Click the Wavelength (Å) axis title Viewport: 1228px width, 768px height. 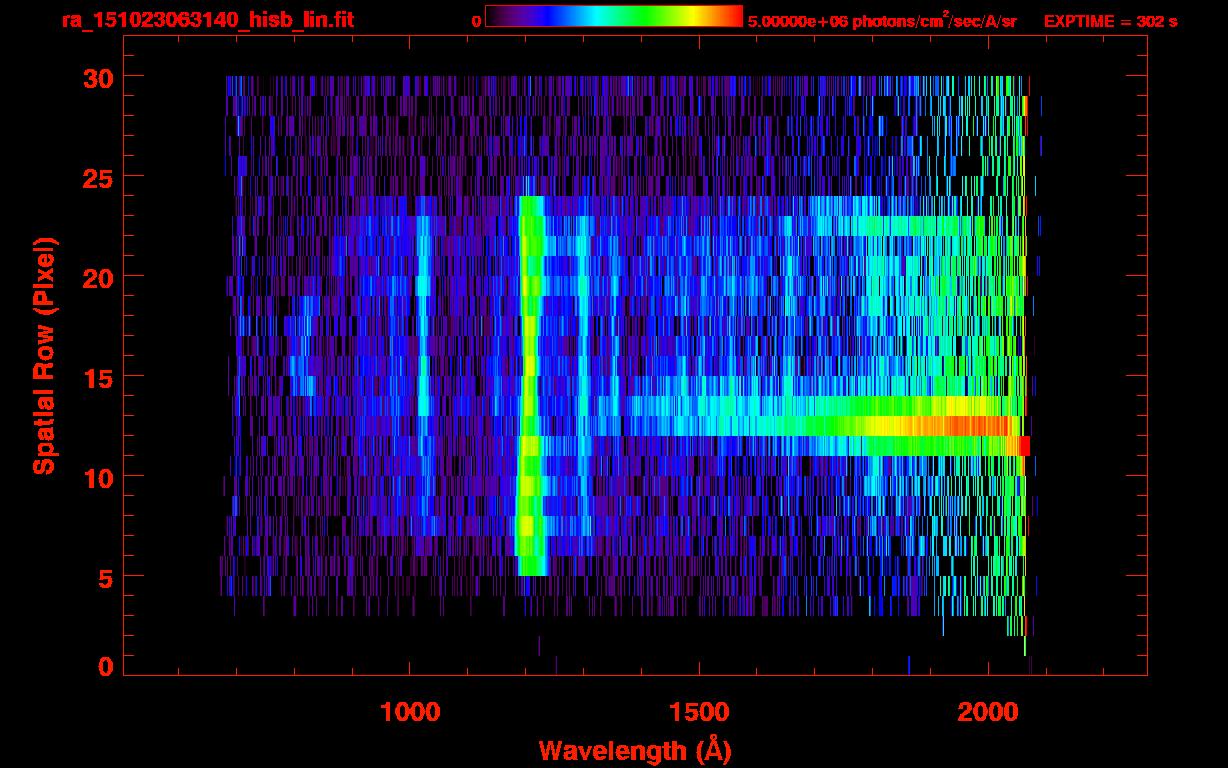[x=636, y=750]
